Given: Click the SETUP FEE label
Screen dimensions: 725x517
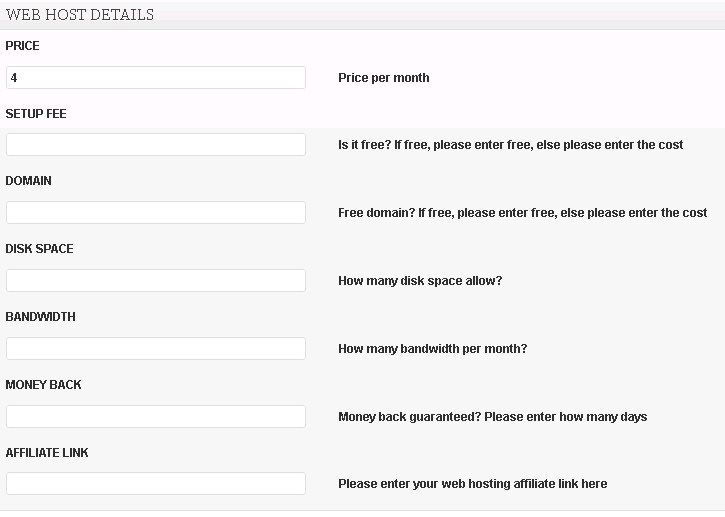Looking at the screenshot, I should (x=36, y=114).
